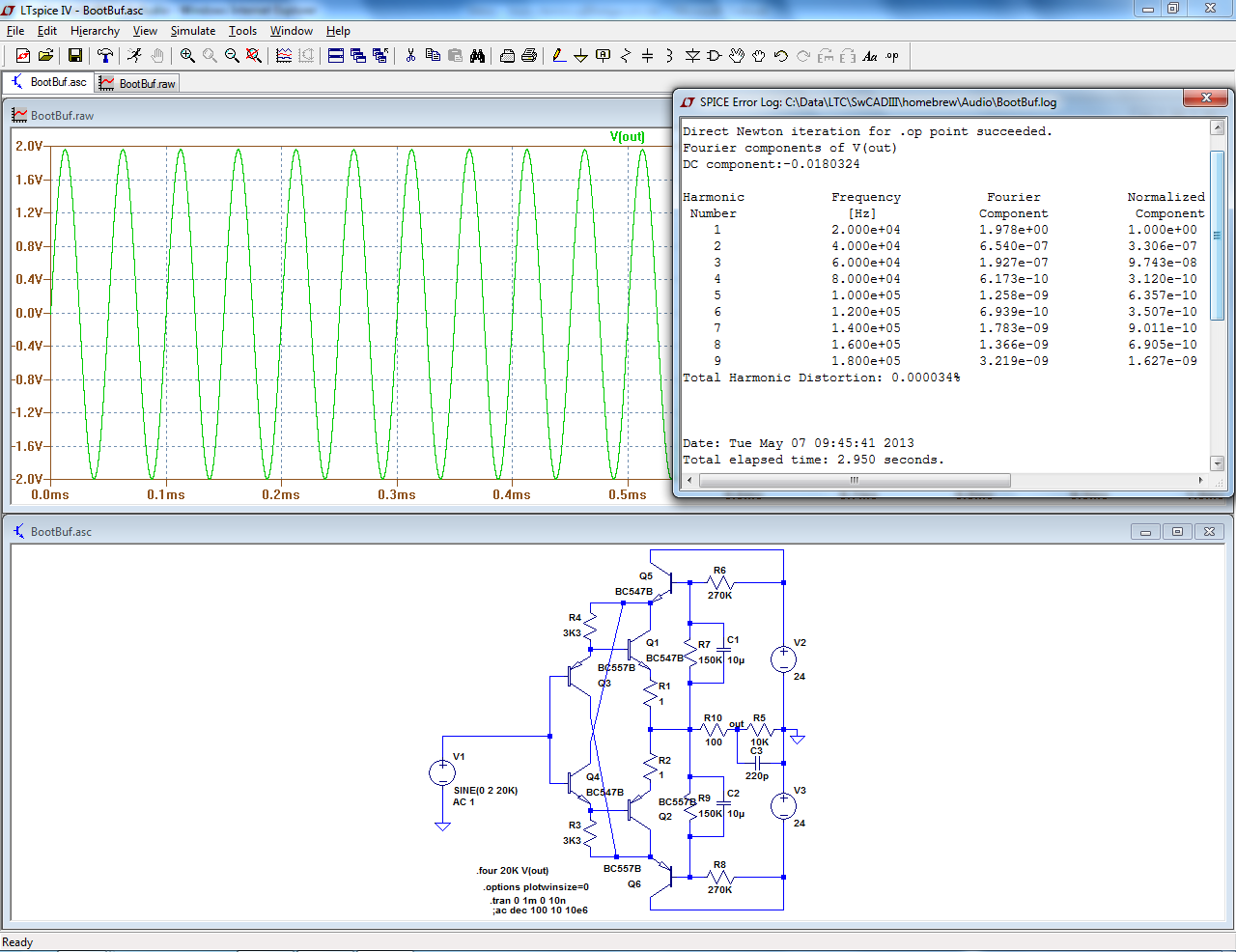The height and width of the screenshot is (952, 1236).
Task: Click the error log scroll-up arrow
Action: coord(1217,127)
